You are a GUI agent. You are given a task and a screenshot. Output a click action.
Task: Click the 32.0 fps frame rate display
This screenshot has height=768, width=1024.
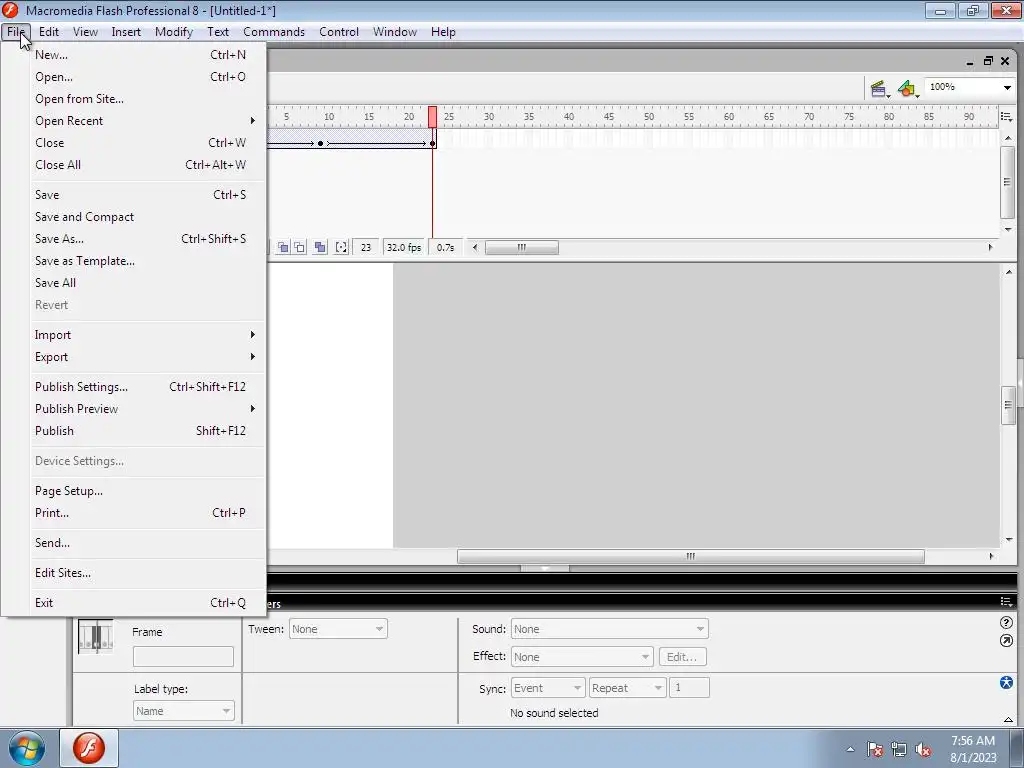(x=404, y=248)
